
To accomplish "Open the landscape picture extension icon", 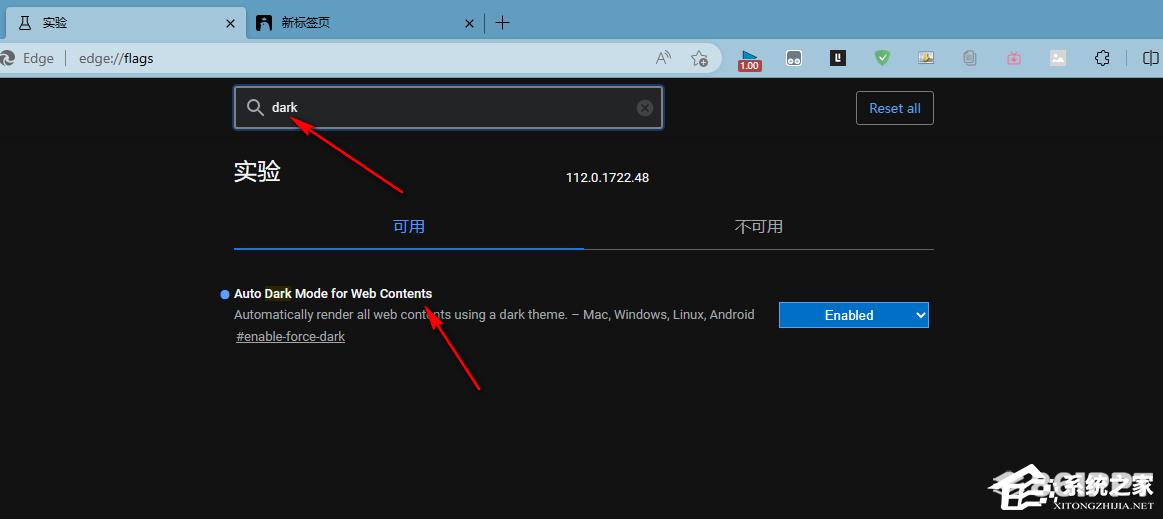I will click(x=926, y=58).
